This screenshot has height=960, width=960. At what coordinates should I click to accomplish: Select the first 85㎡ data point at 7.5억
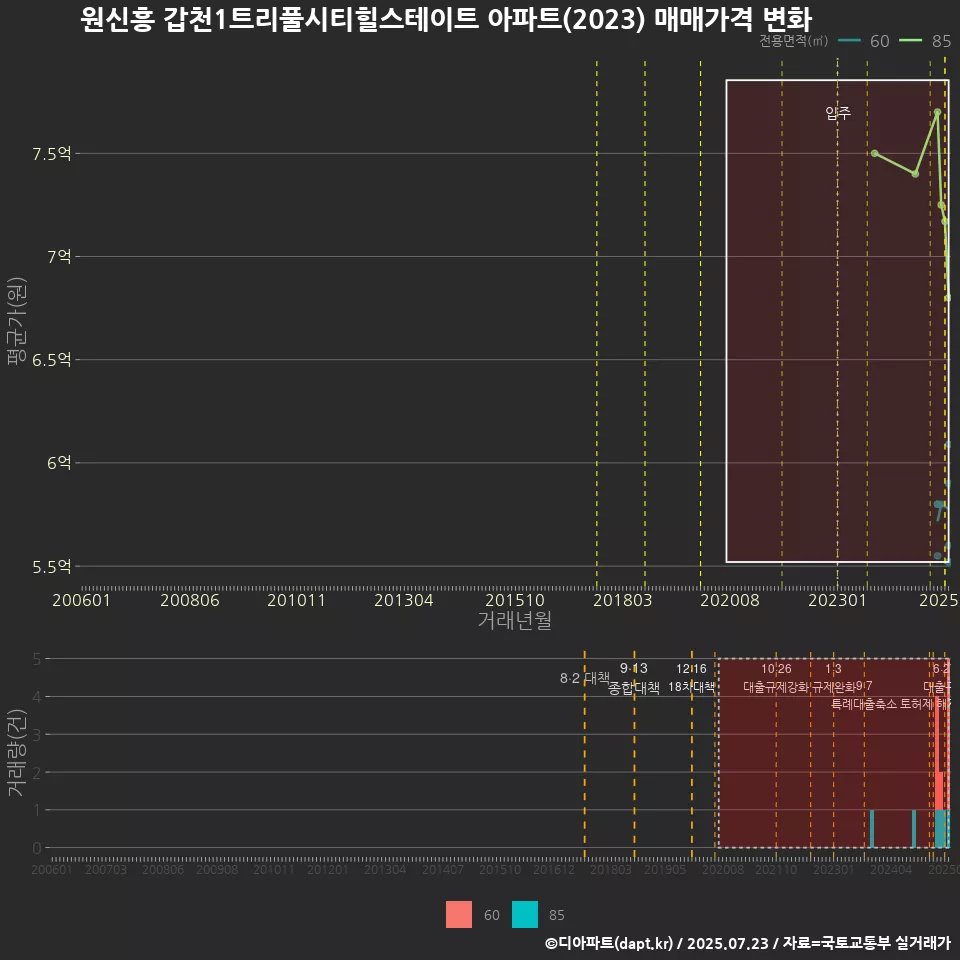click(874, 153)
